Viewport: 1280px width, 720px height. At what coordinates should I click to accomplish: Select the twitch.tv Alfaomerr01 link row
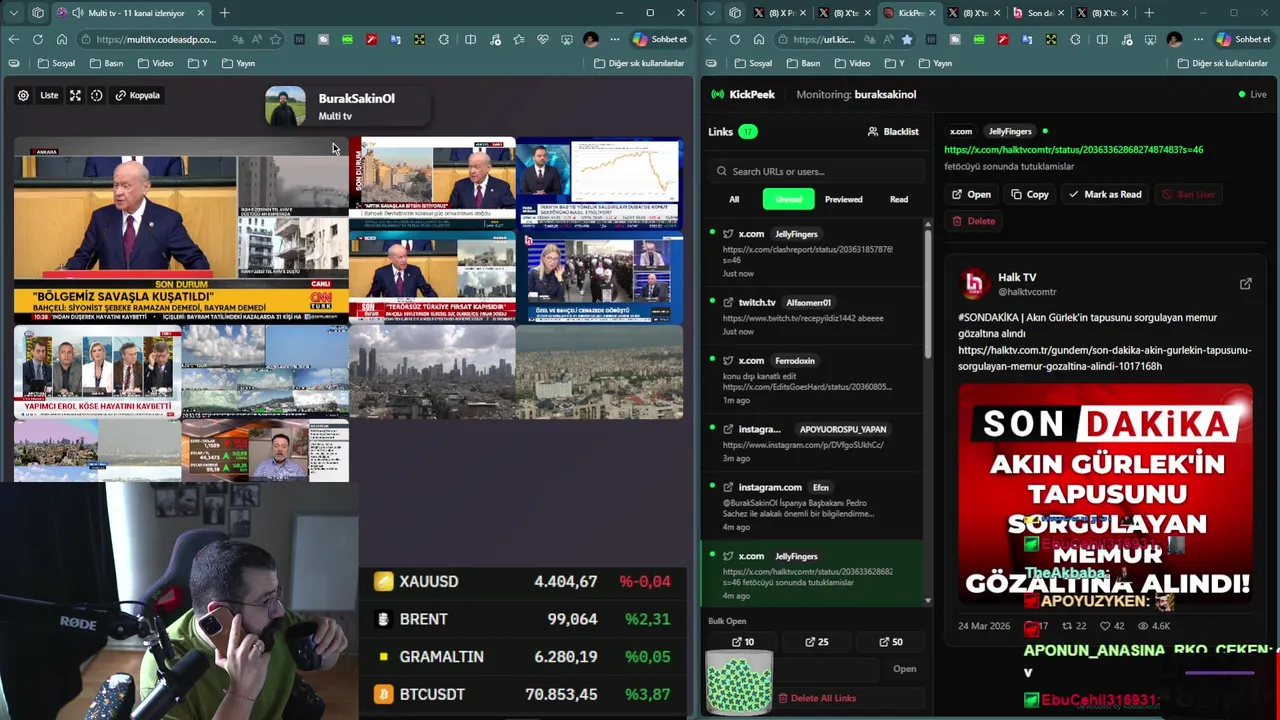coord(813,316)
